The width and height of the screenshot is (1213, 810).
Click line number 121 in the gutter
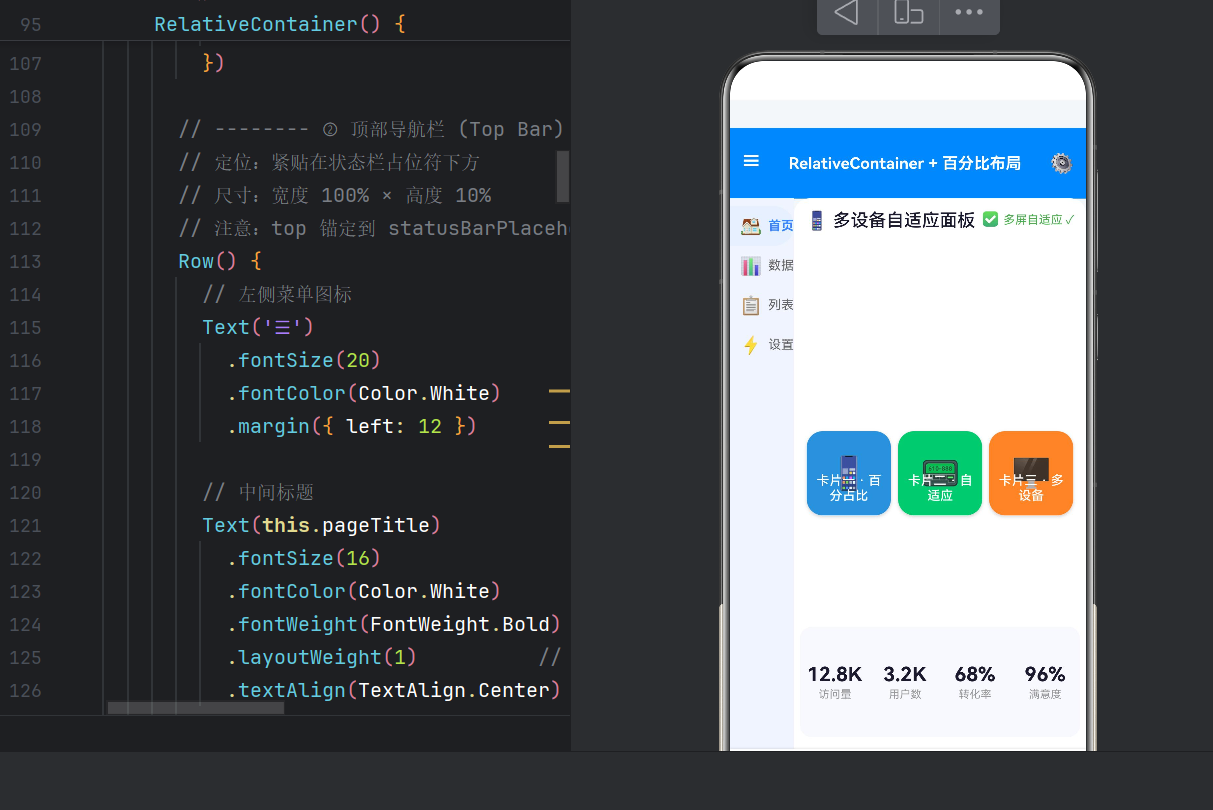[25, 525]
